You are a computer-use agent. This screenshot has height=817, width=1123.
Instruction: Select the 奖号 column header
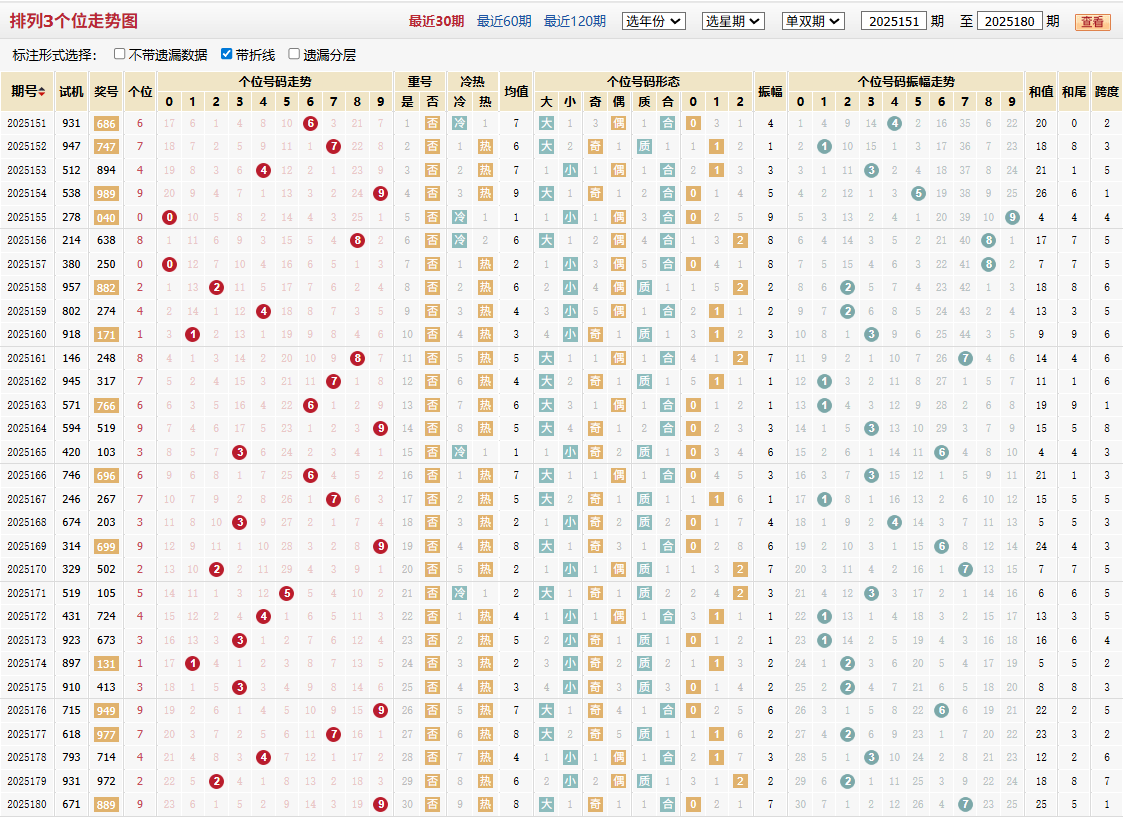click(x=106, y=91)
